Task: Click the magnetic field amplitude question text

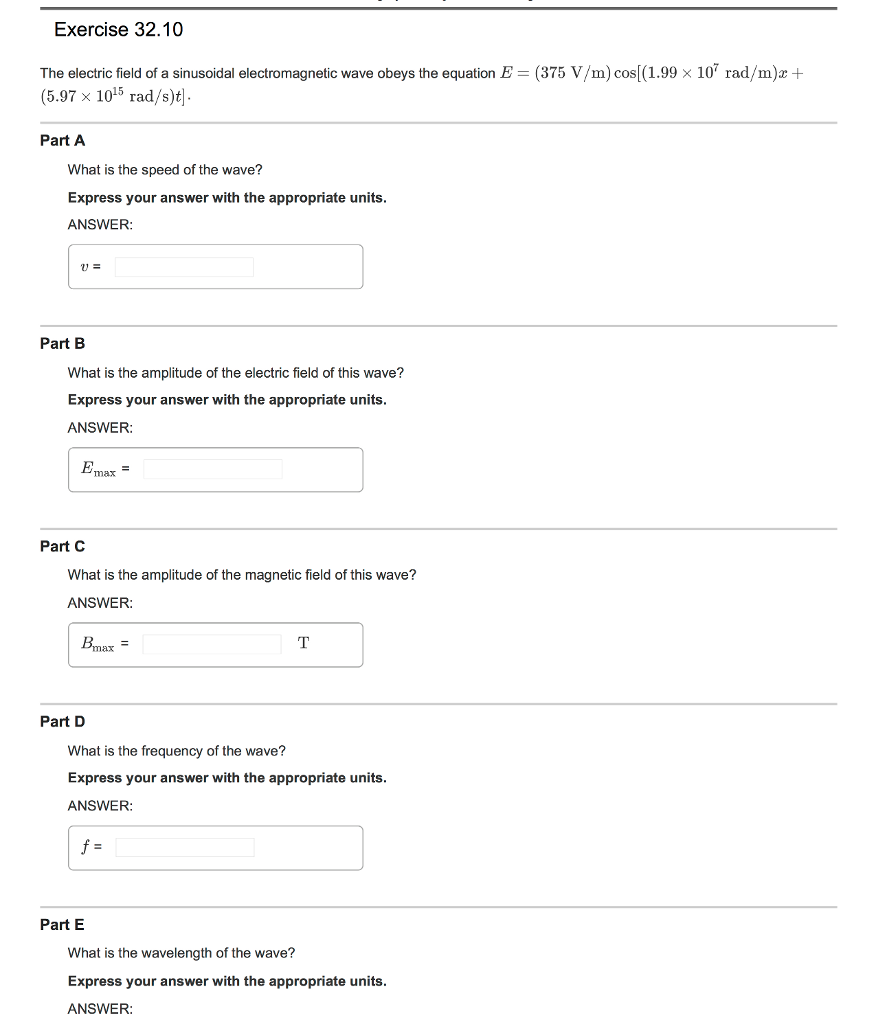Action: pyautogui.click(x=242, y=575)
